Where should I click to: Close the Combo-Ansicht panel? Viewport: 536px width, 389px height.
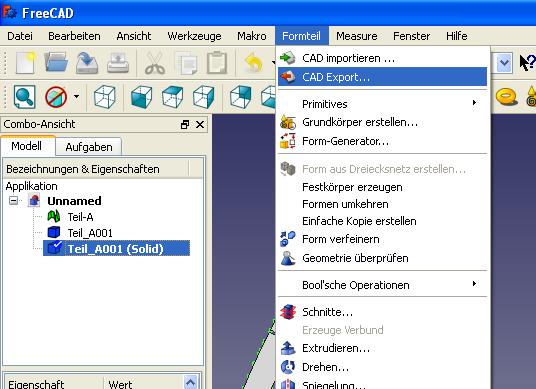point(200,124)
